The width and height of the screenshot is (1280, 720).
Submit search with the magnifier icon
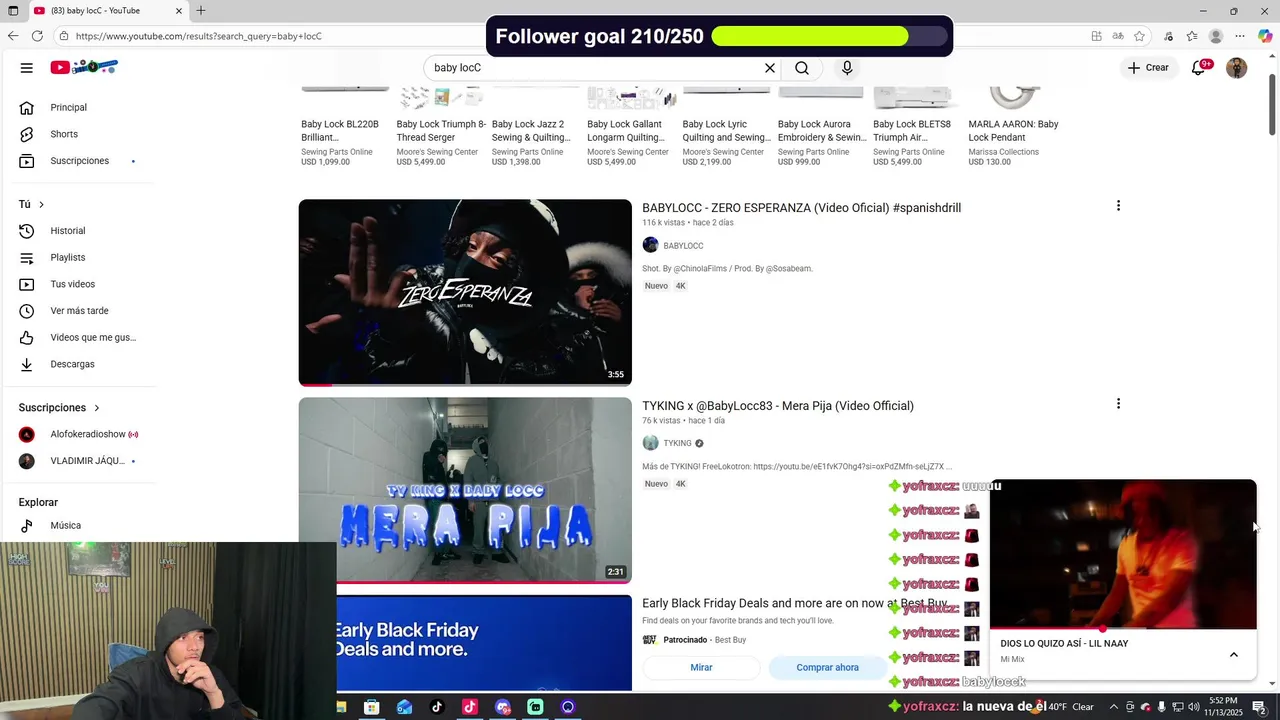coord(802,68)
